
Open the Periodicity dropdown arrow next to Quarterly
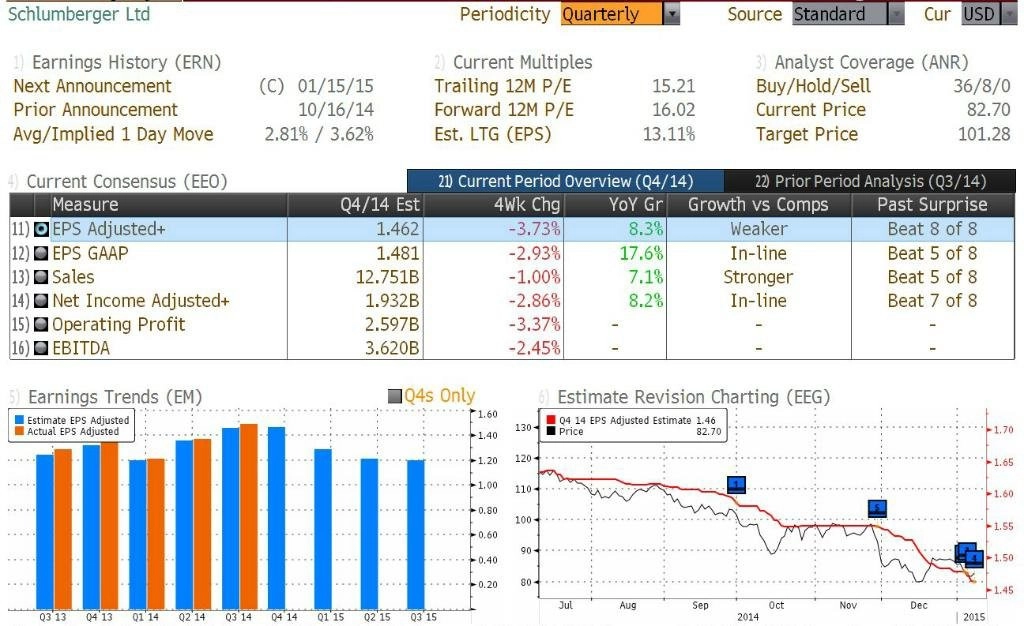pos(671,14)
